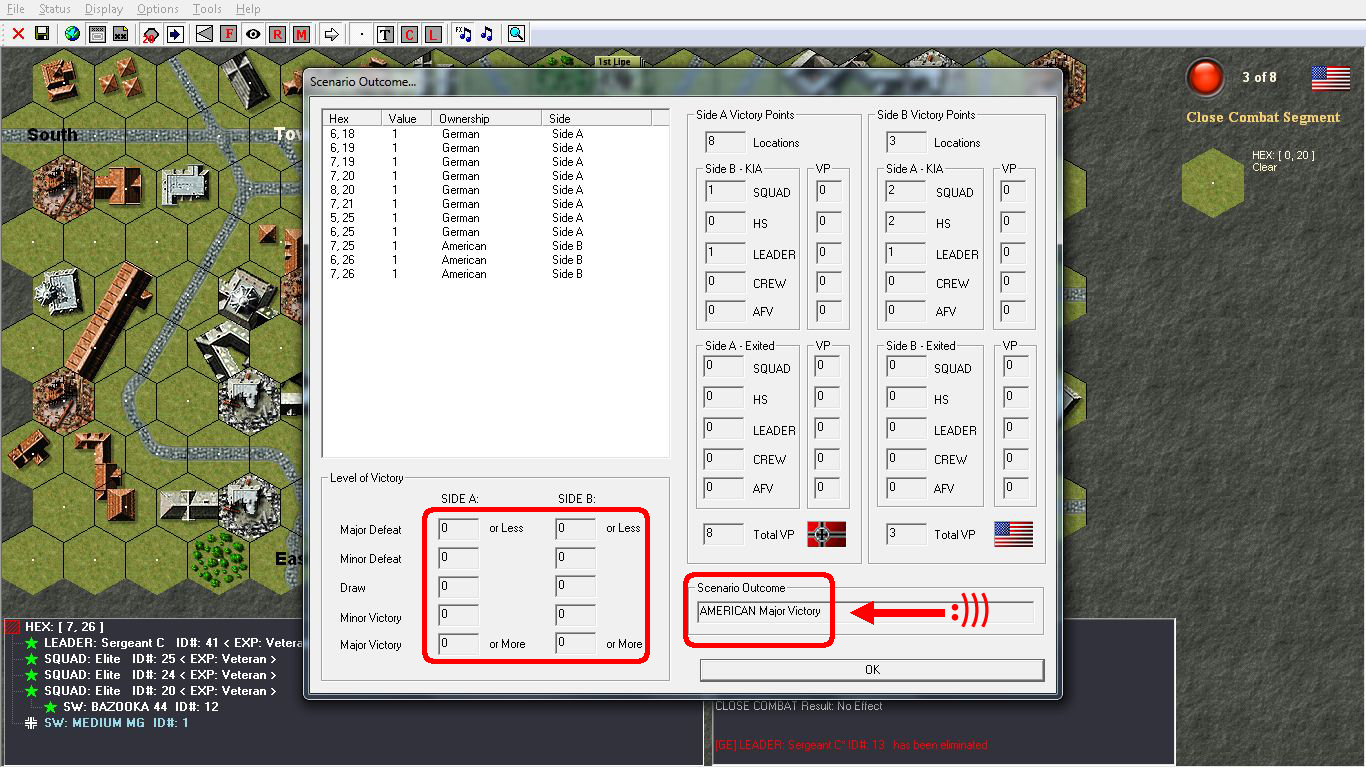Toggle the red M toolbar button

pyautogui.click(x=301, y=34)
